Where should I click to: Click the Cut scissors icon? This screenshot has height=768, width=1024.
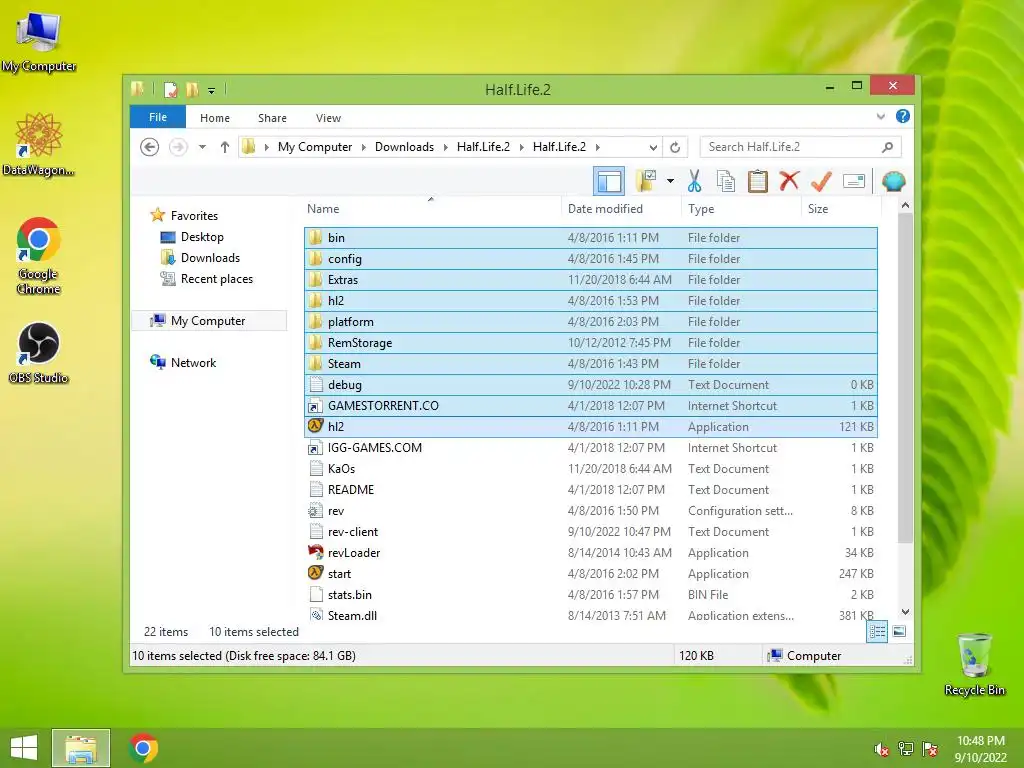pos(694,181)
